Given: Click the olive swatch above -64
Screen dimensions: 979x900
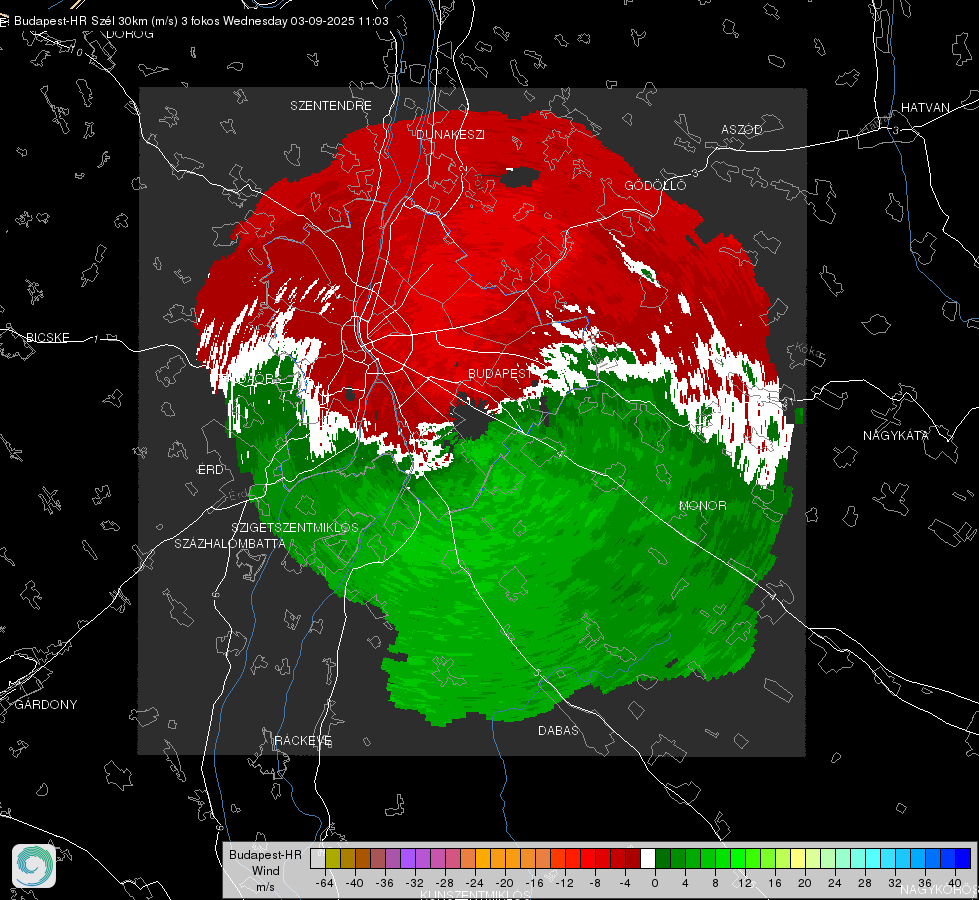Looking at the screenshot, I should tap(333, 858).
